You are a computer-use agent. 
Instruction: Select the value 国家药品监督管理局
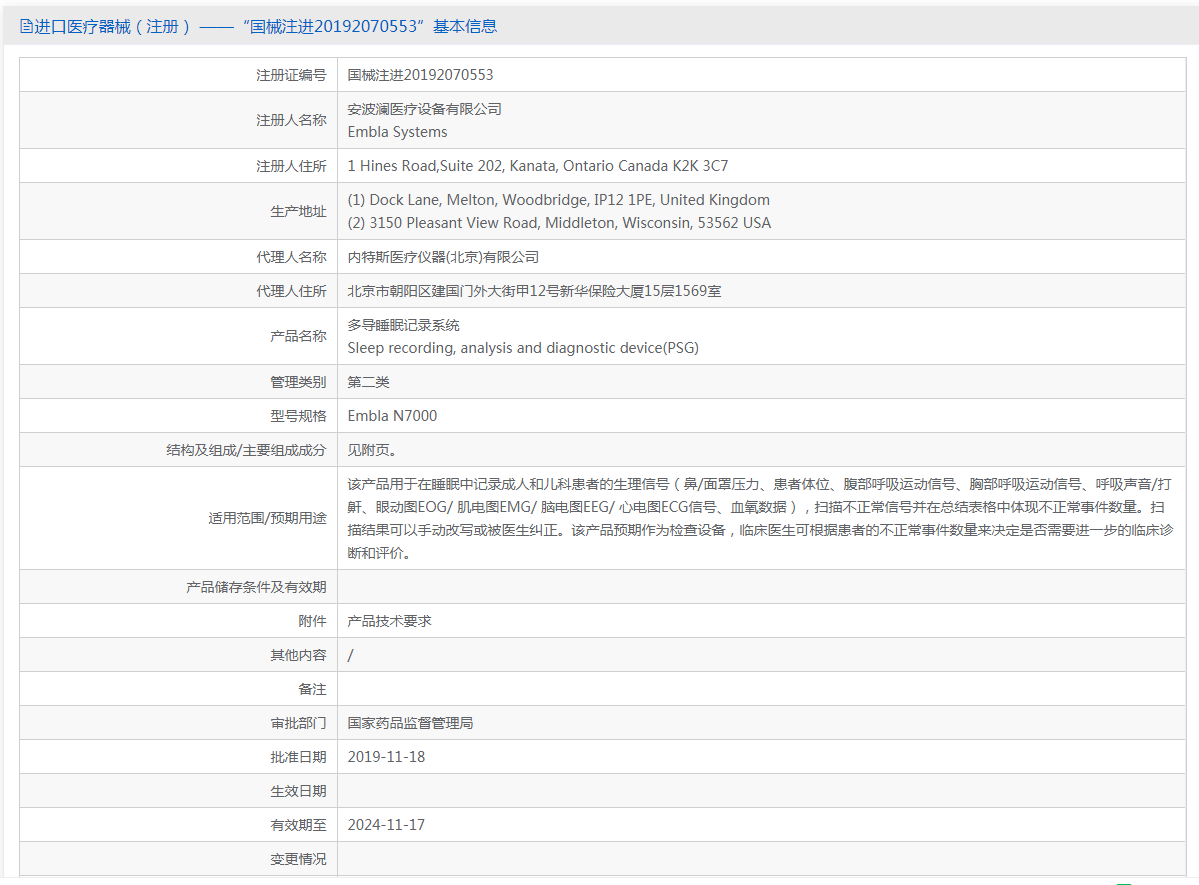coord(410,723)
